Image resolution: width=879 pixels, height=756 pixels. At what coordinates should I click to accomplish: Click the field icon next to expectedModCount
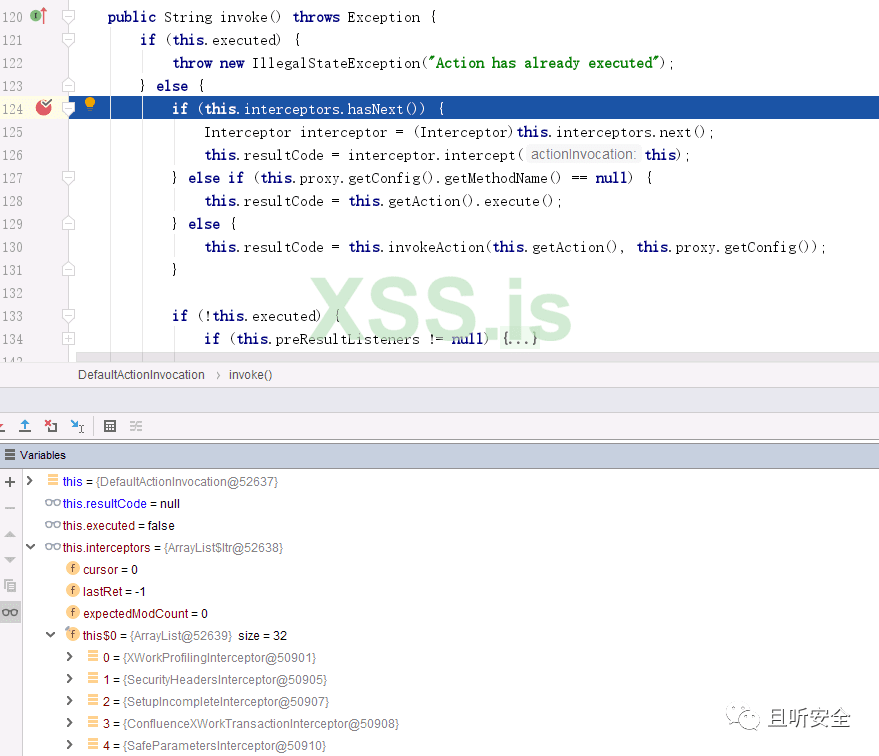(73, 612)
